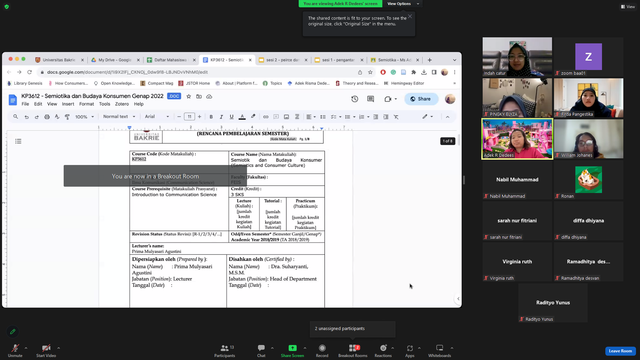Click the Redo icon in Docs toolbar
The image size is (640, 360).
pyautogui.click(x=37, y=117)
